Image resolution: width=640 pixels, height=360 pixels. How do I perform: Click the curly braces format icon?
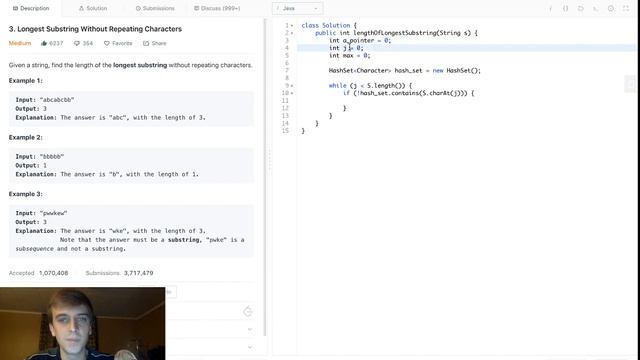click(565, 8)
